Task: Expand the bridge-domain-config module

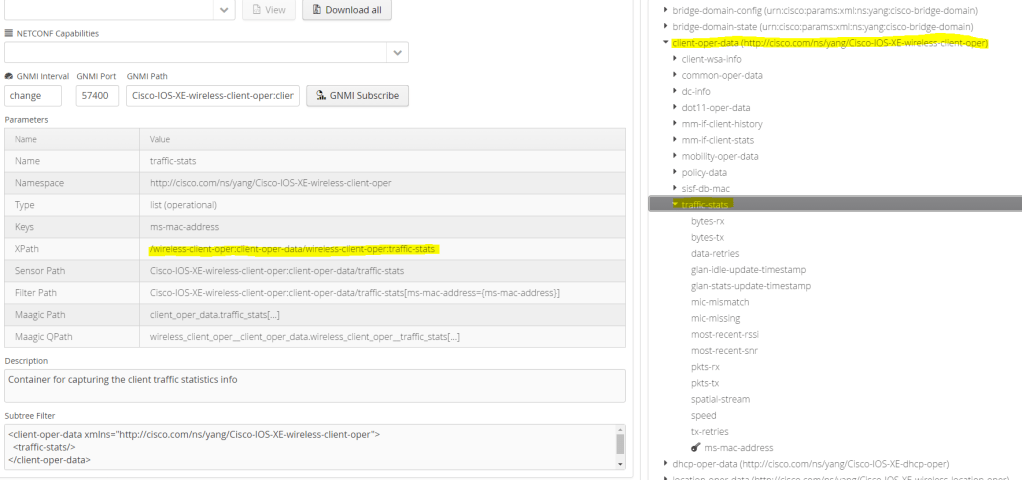Action: [x=666, y=10]
